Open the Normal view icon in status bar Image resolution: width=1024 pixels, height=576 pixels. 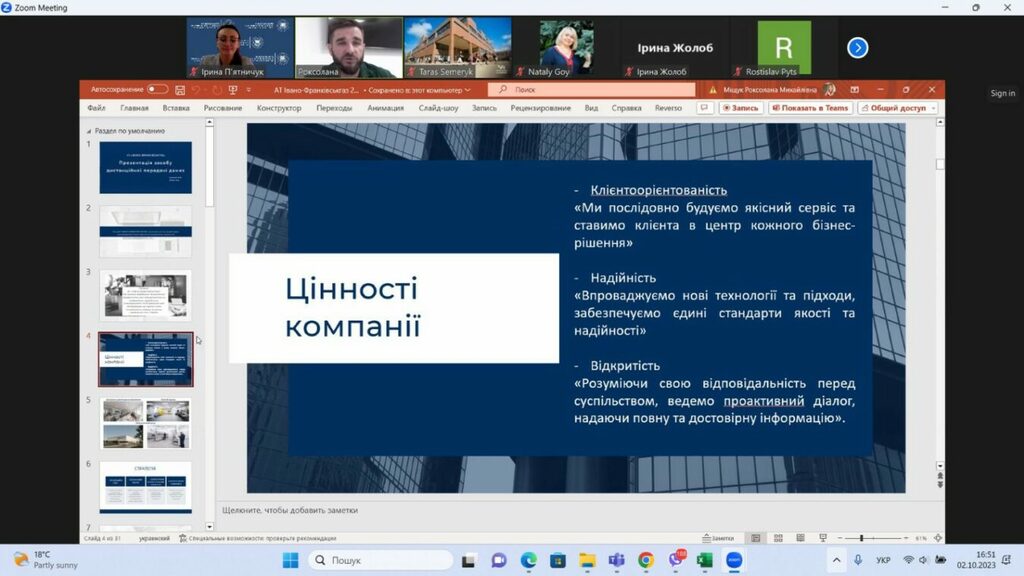tap(756, 537)
